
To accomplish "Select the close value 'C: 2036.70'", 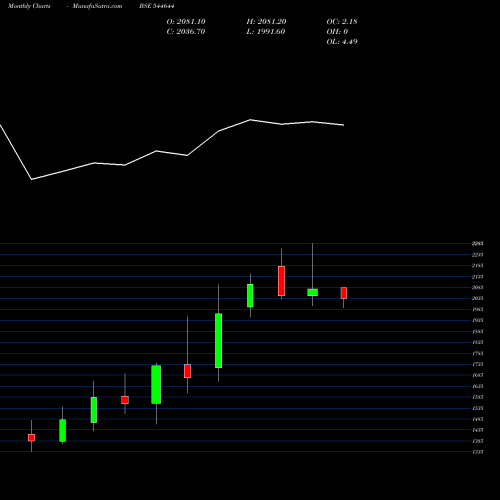I will (x=186, y=32).
